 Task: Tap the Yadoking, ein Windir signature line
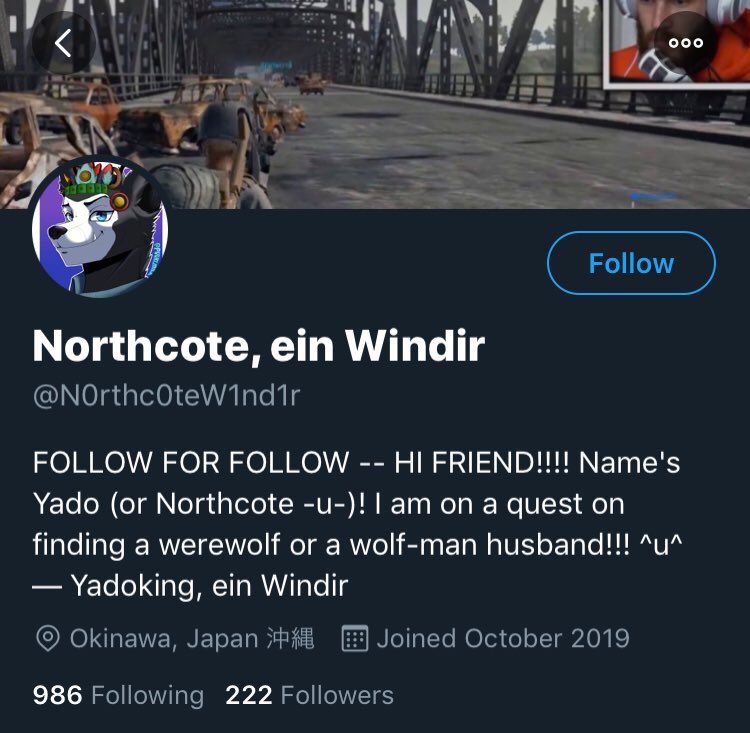click(190, 586)
